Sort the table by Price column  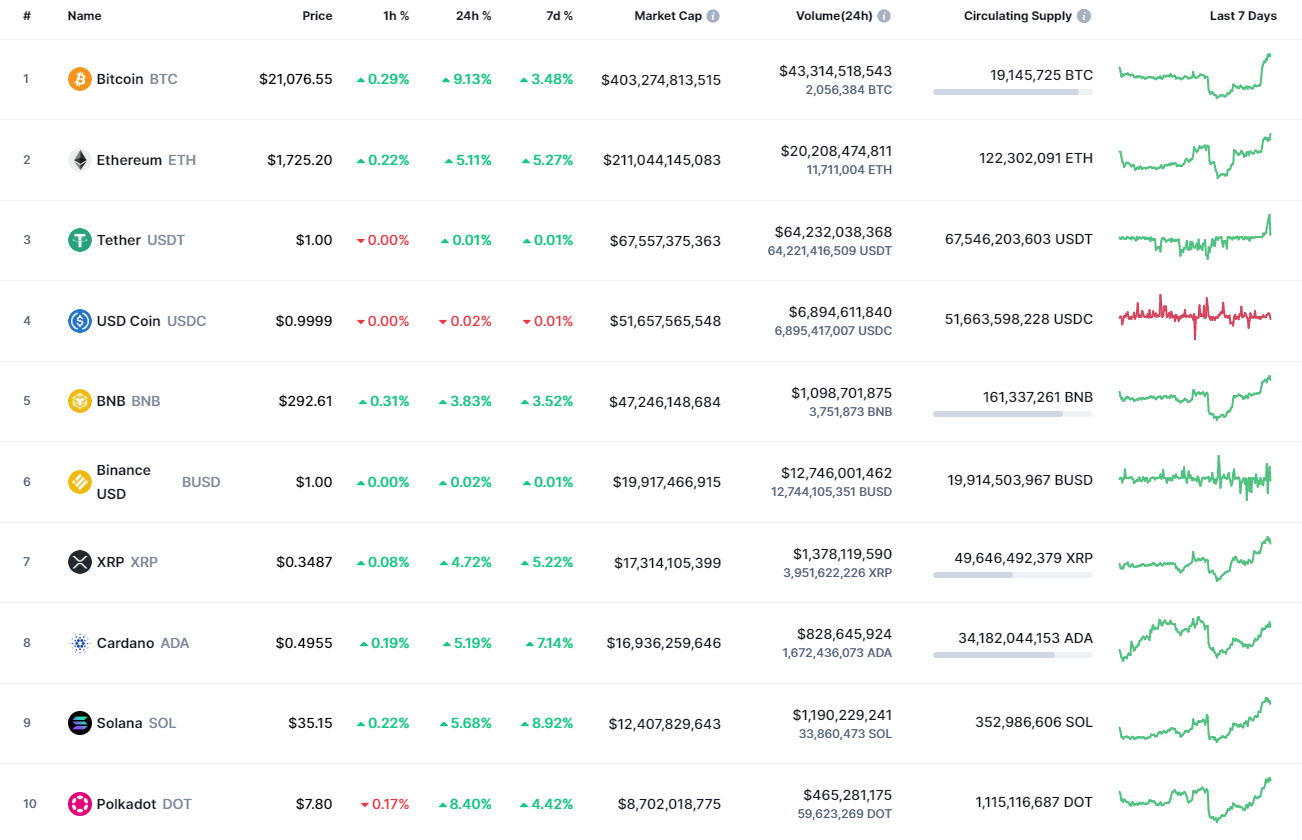[317, 15]
